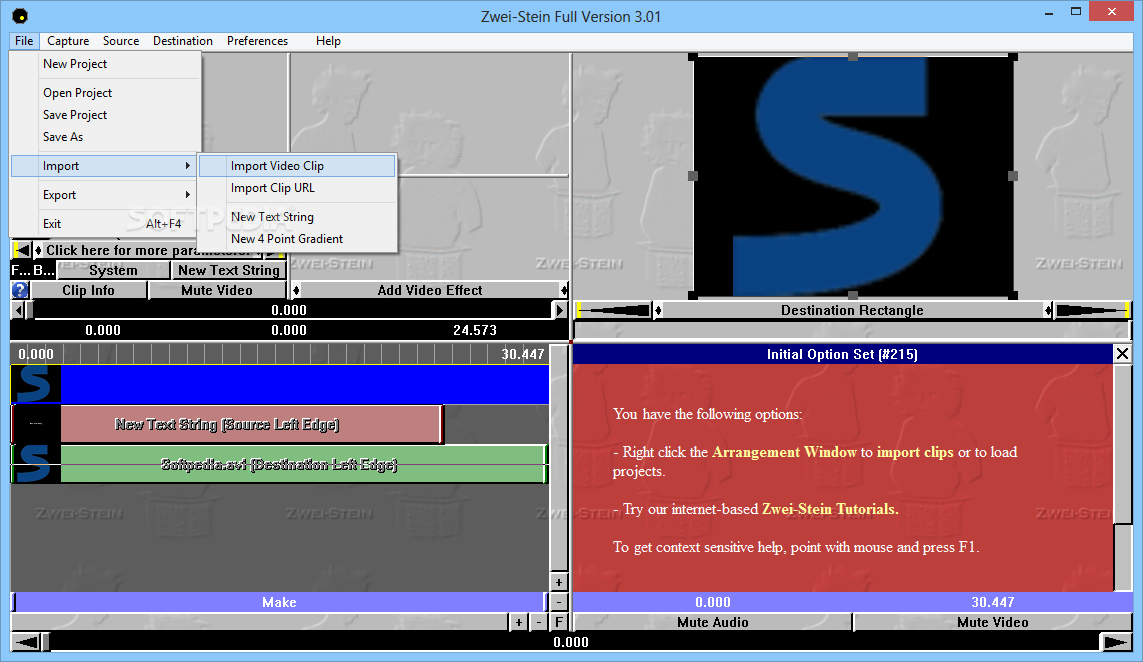Choose Import Video Clip from the submenu
This screenshot has height=662, width=1143.
coord(297,166)
